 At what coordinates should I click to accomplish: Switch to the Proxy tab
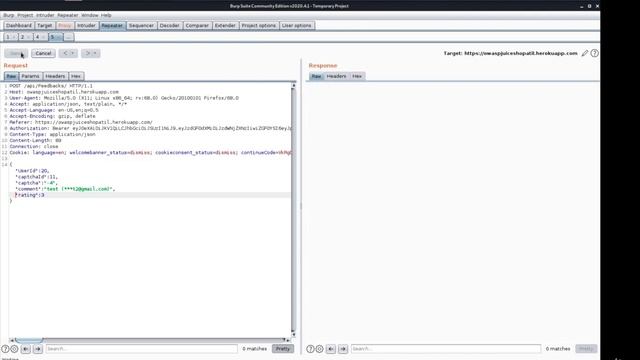[x=64, y=25]
